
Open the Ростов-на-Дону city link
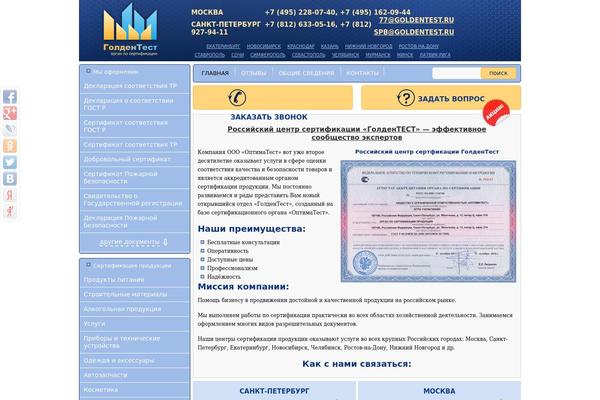click(419, 46)
